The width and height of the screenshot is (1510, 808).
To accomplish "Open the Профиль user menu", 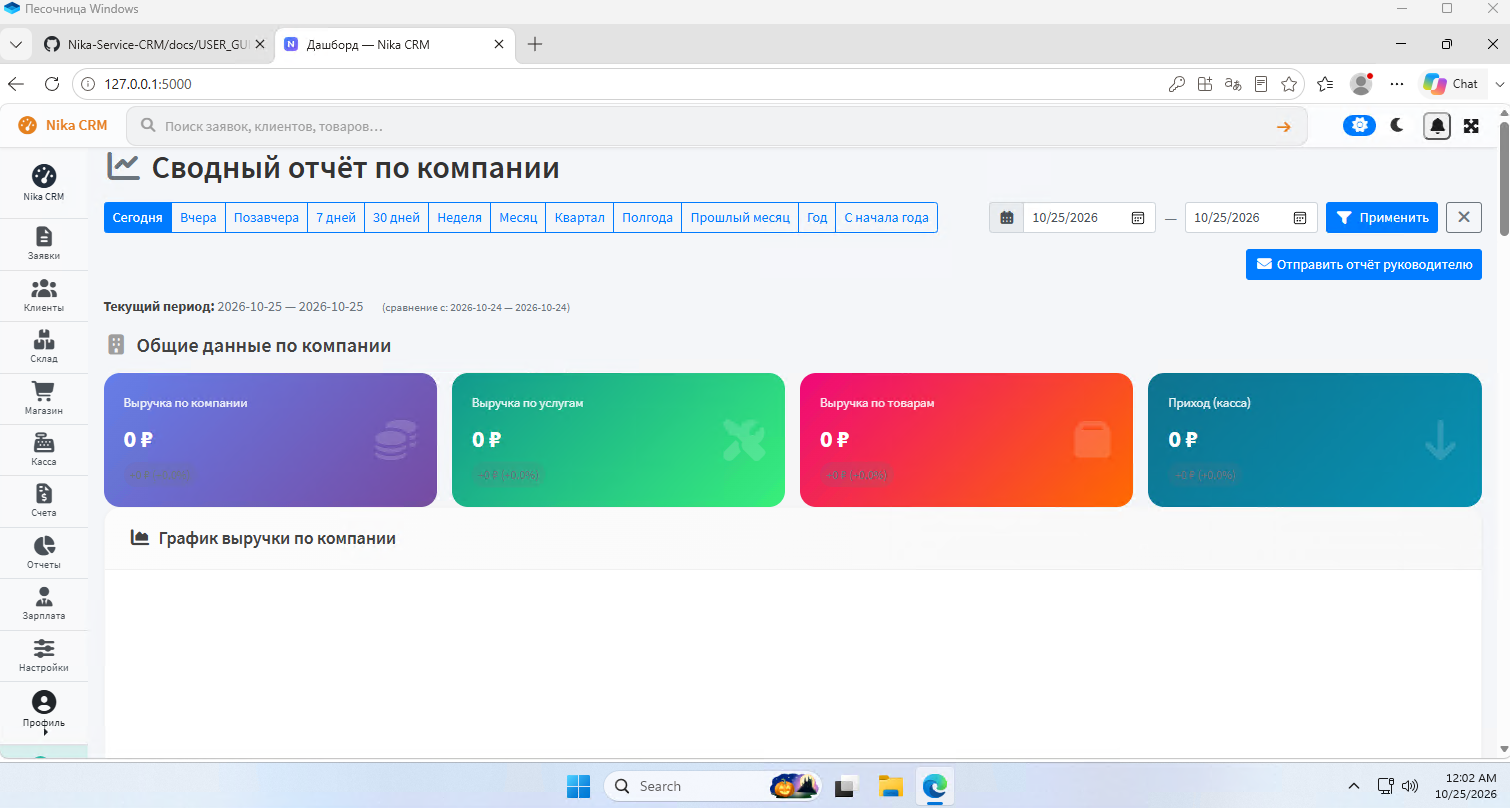I will tap(44, 711).
